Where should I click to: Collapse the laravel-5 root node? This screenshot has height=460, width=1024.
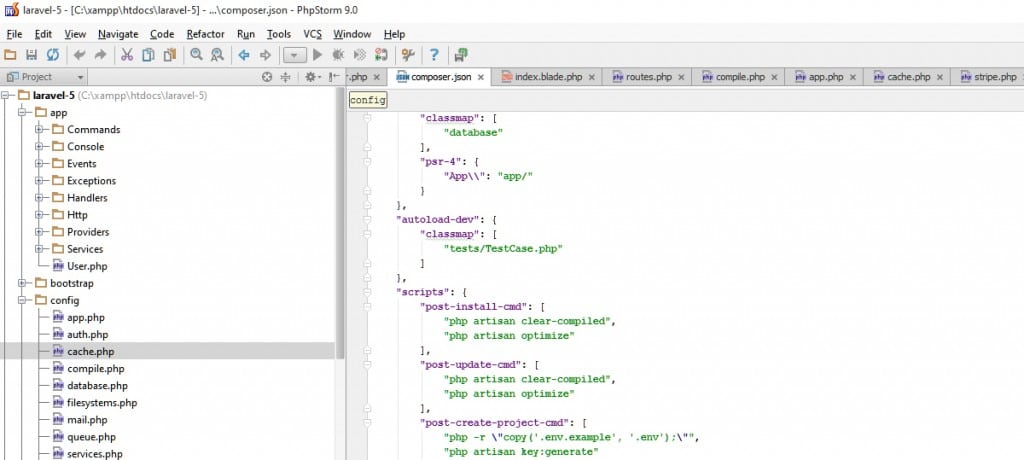6,95
